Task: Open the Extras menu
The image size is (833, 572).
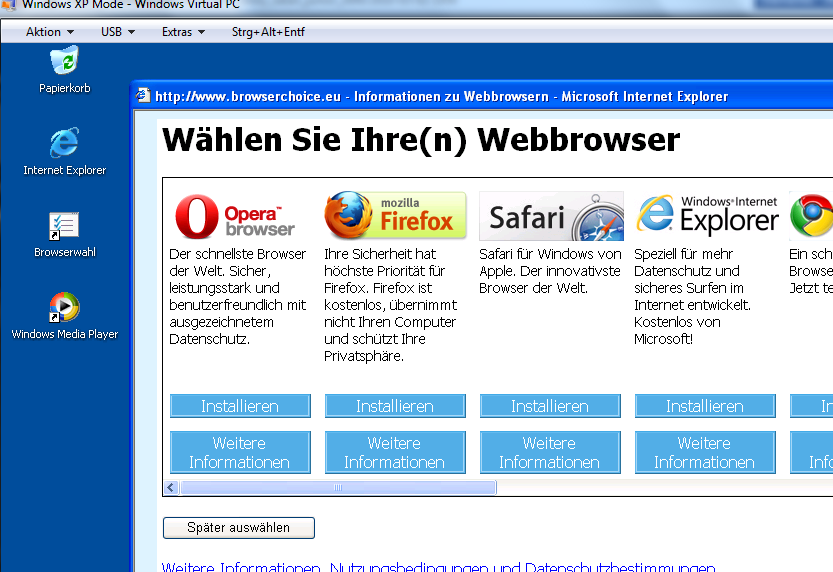Action: pos(183,32)
